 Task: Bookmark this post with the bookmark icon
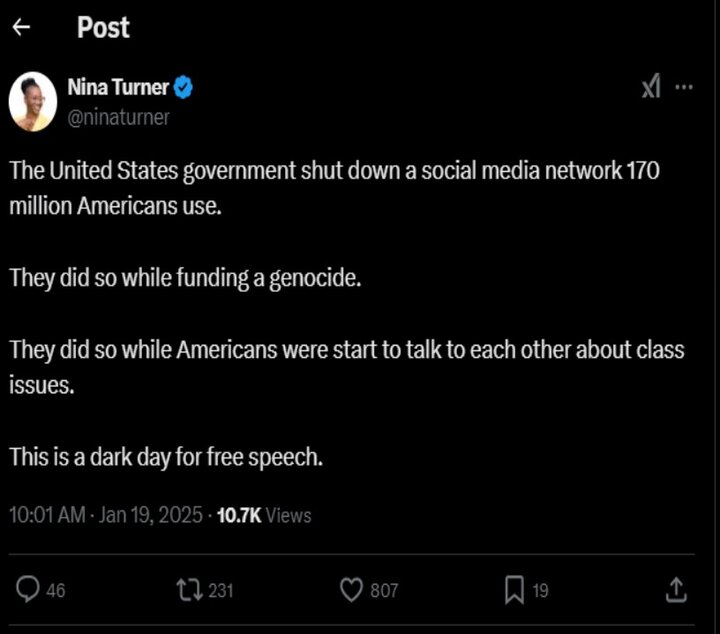click(x=514, y=590)
